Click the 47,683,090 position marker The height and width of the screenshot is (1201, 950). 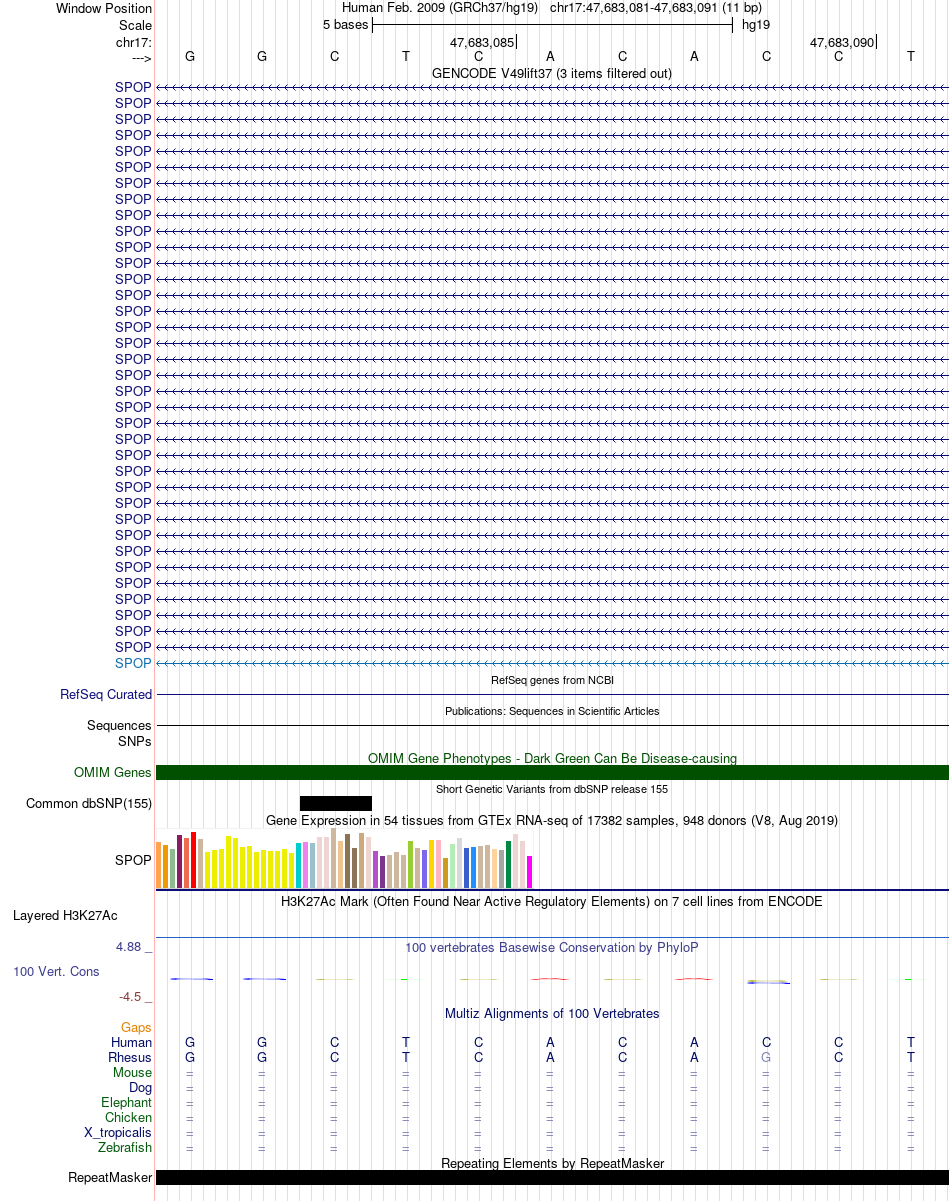pos(843,43)
